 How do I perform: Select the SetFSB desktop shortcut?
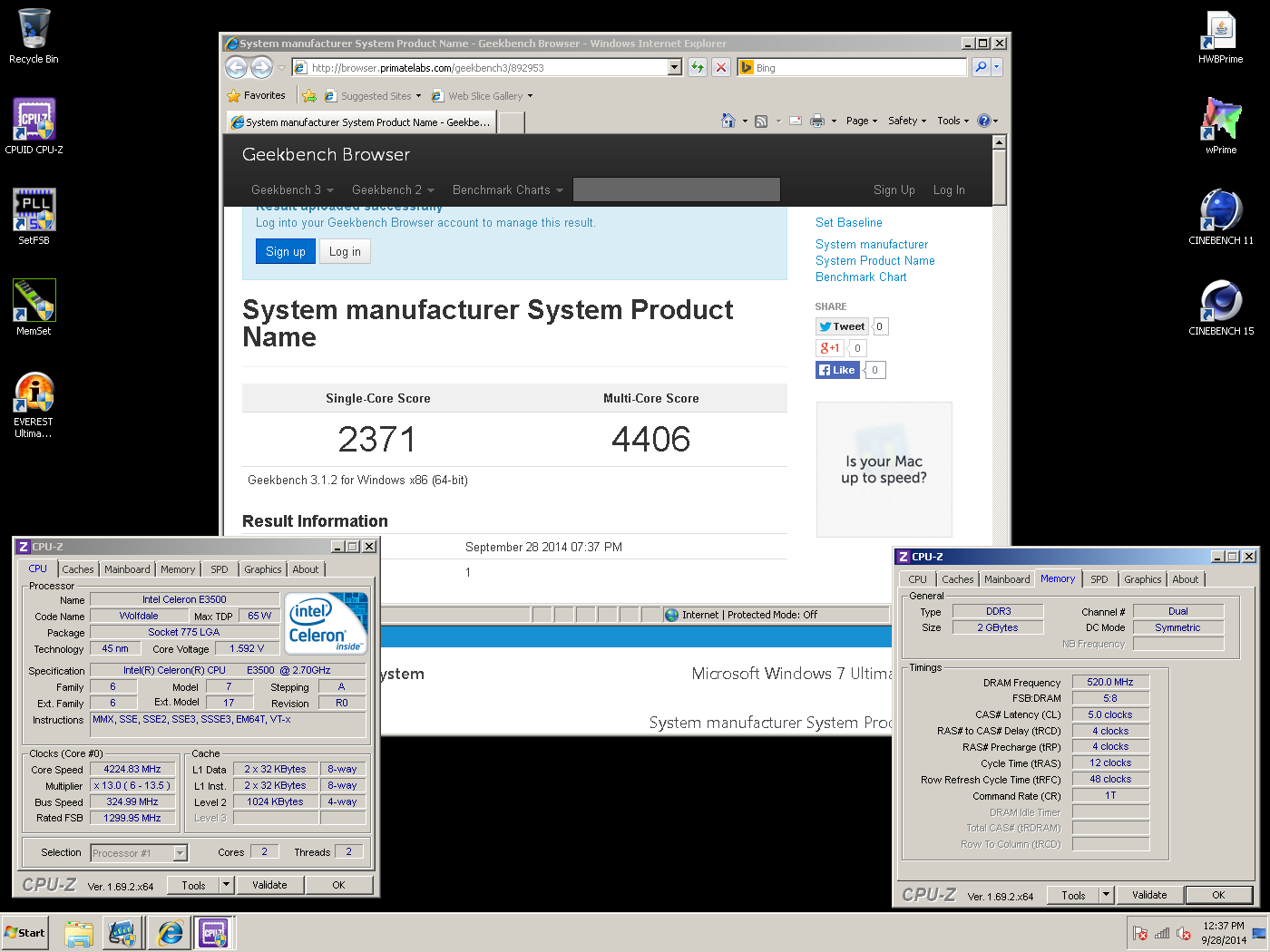tap(34, 218)
